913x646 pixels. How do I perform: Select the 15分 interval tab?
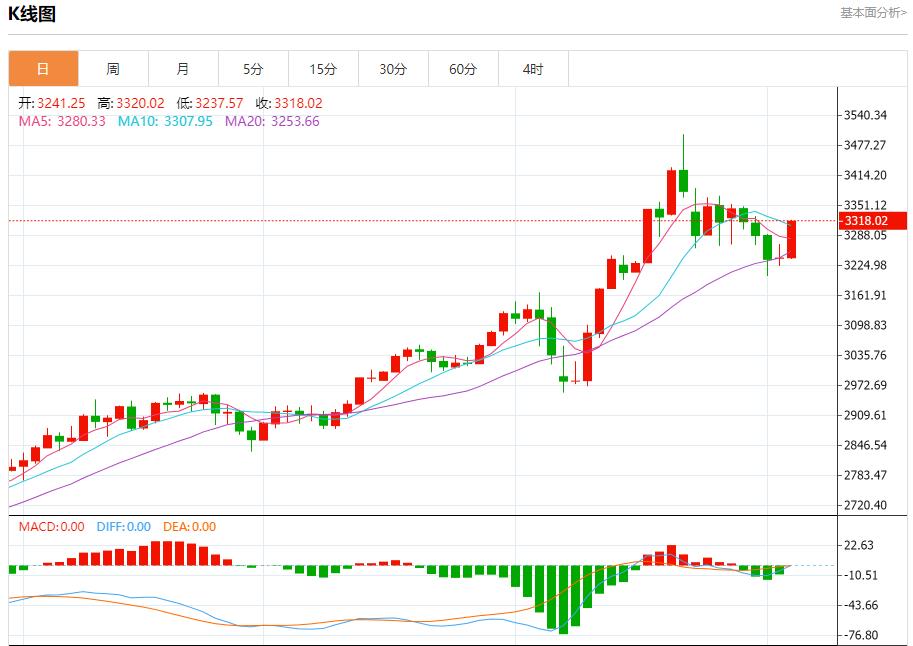point(323,69)
